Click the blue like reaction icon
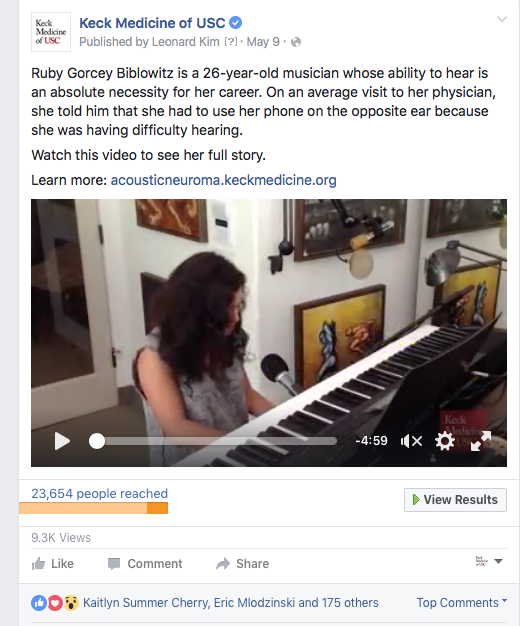The height and width of the screenshot is (626, 520). [x=39, y=603]
